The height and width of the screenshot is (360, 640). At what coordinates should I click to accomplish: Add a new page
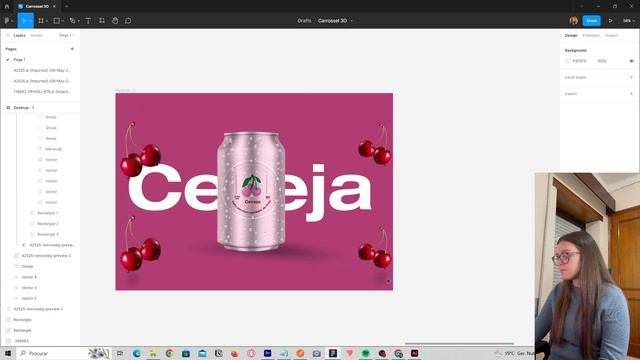(72, 49)
